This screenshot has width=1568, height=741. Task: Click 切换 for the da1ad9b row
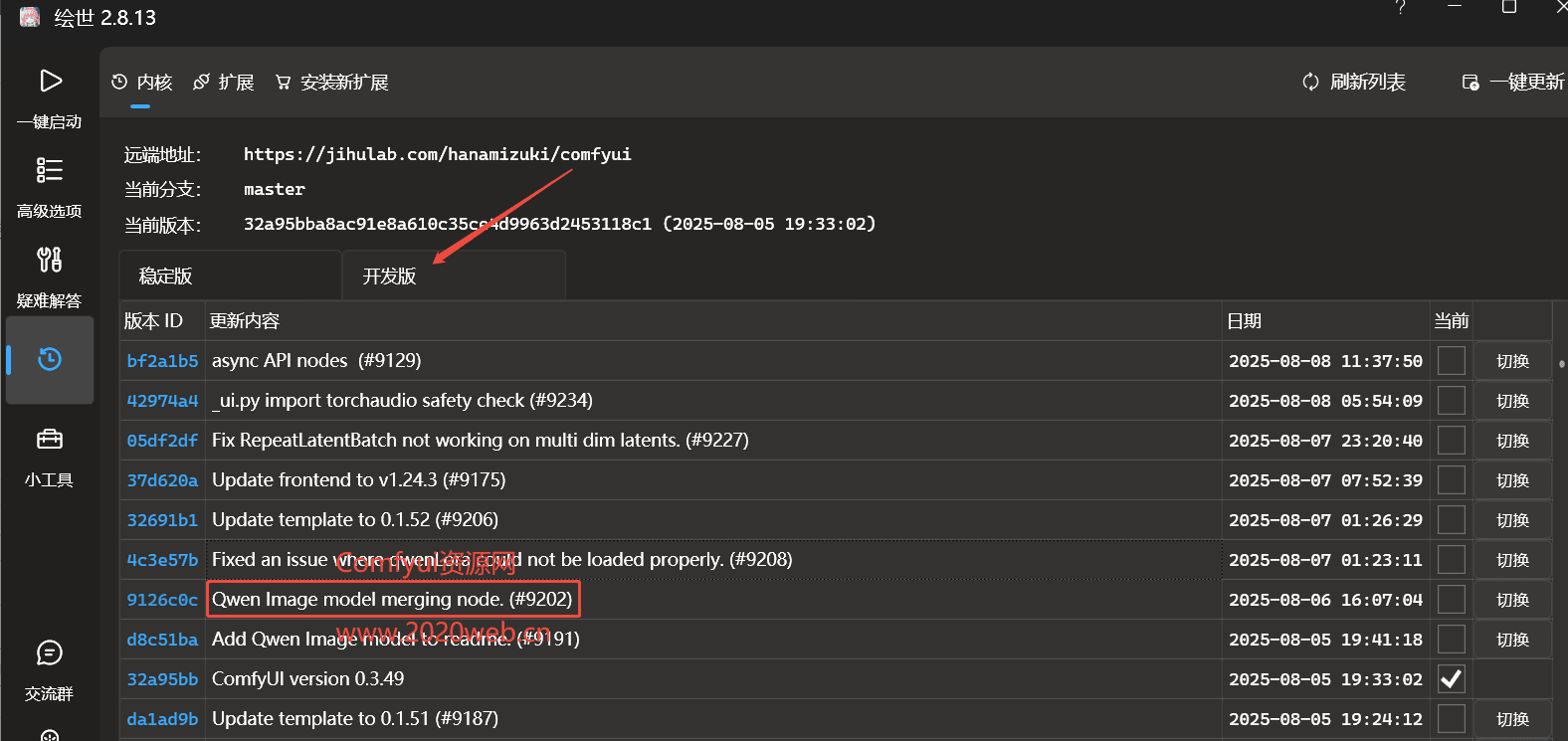coord(1512,719)
